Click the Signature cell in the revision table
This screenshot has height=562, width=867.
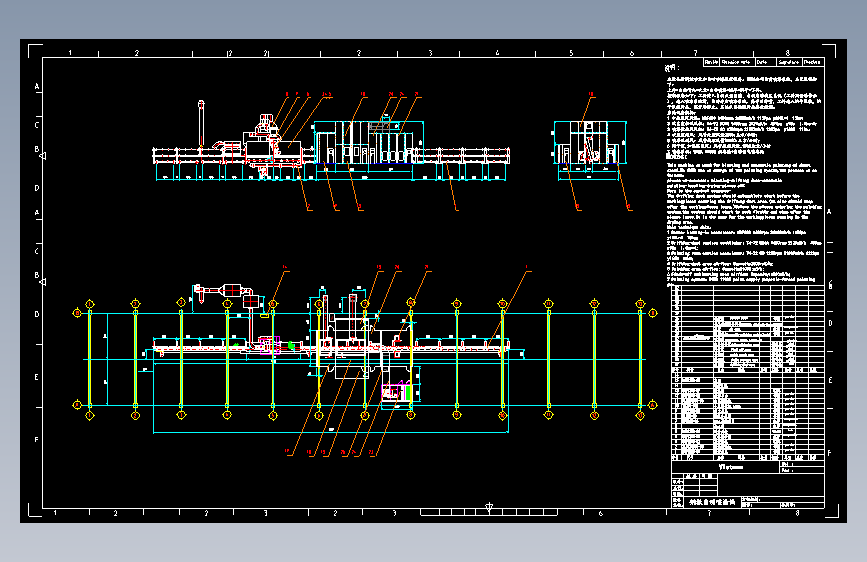click(789, 63)
